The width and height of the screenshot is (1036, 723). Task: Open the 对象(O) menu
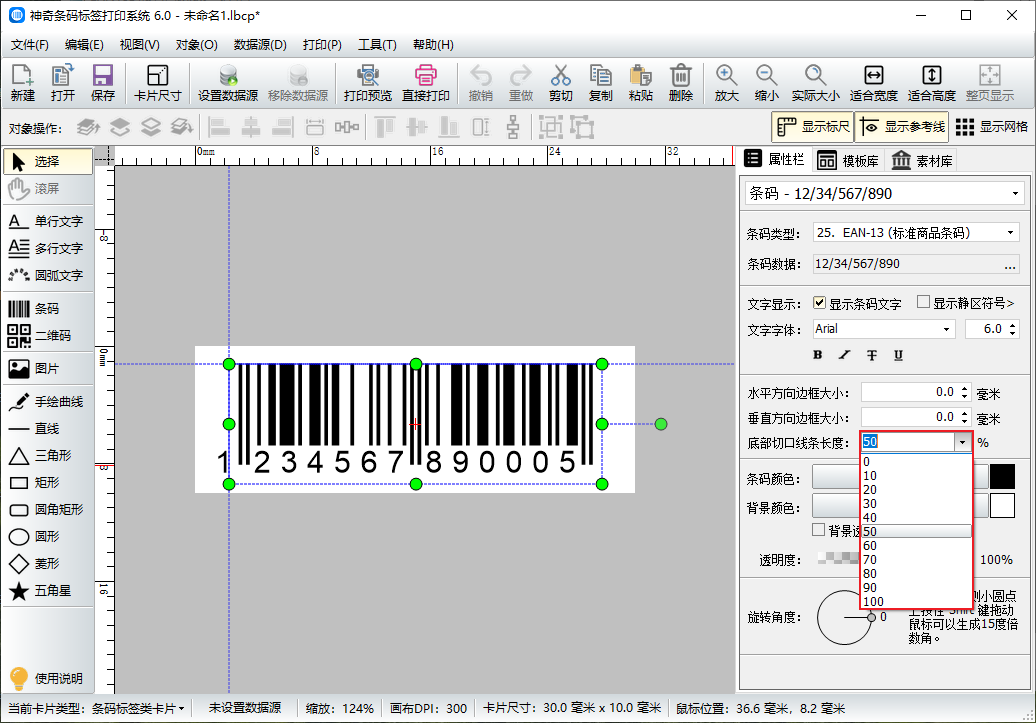click(x=196, y=45)
